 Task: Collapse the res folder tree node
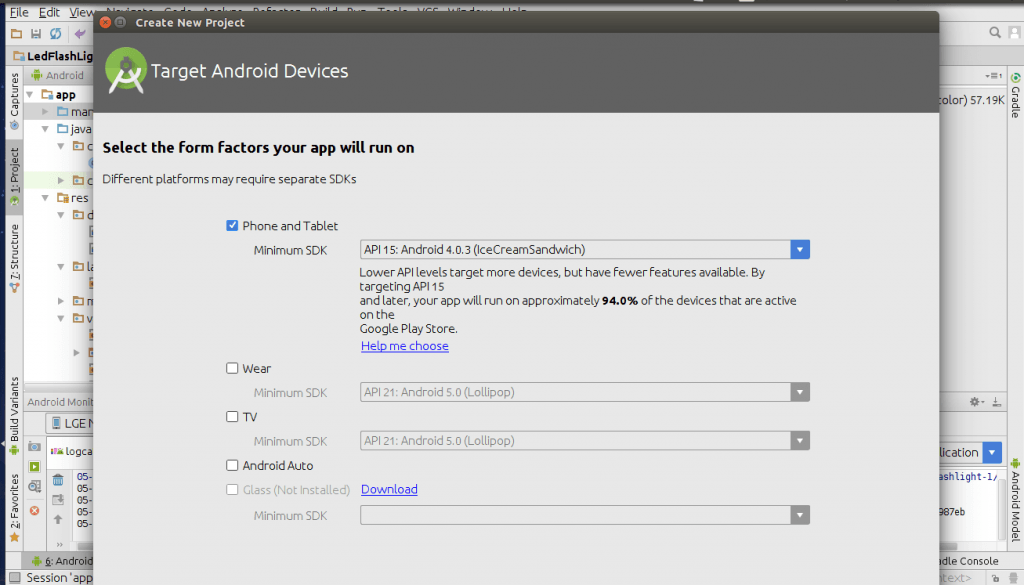(x=46, y=198)
